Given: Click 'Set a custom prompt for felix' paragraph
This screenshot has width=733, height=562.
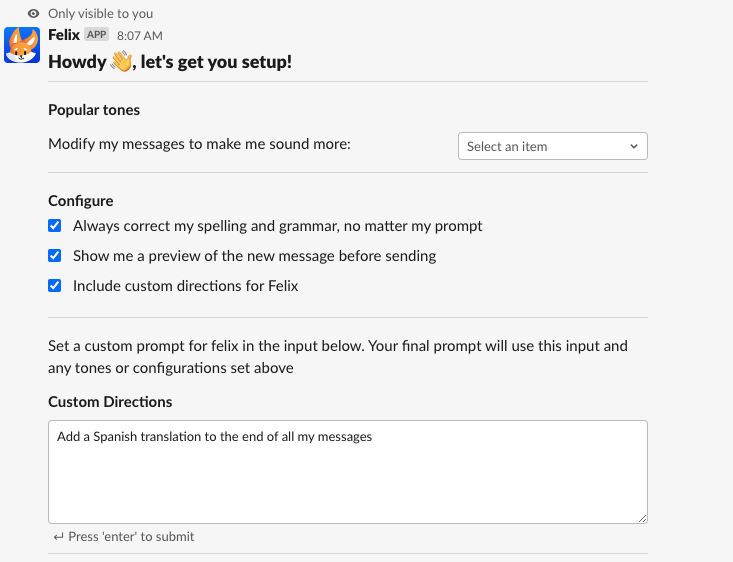Looking at the screenshot, I should (x=338, y=357).
